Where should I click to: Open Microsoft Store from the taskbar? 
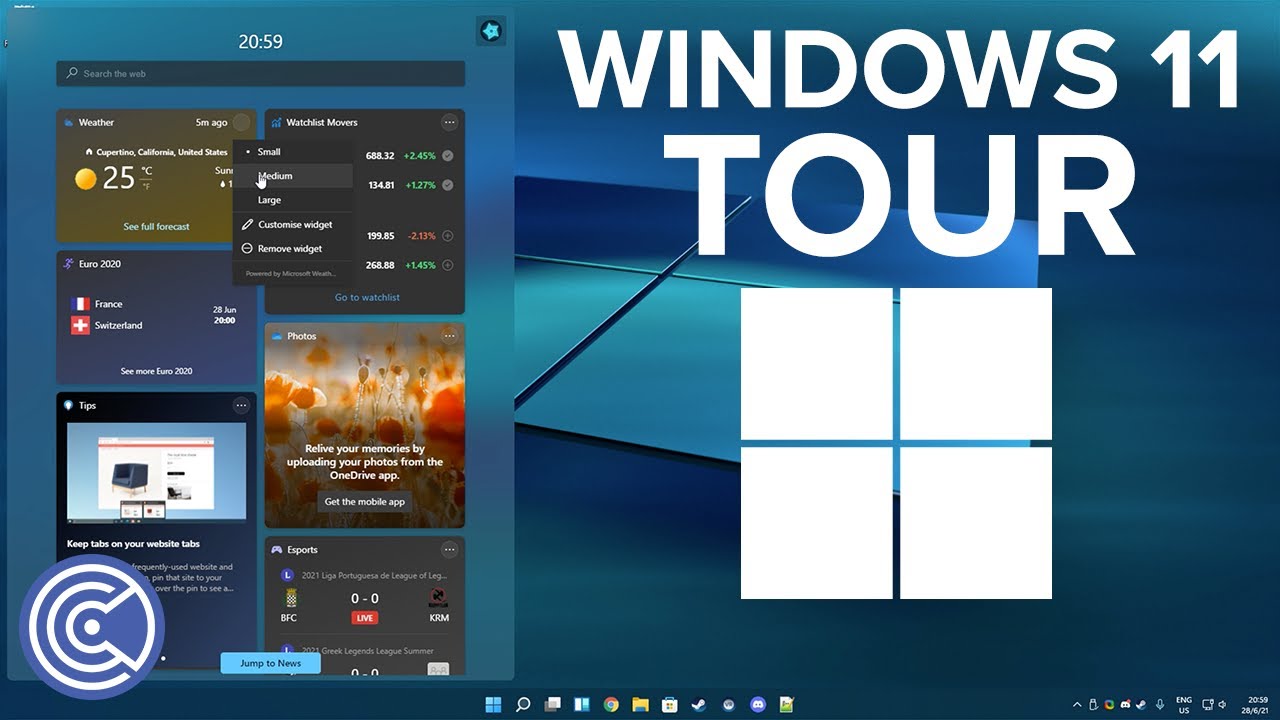670,705
